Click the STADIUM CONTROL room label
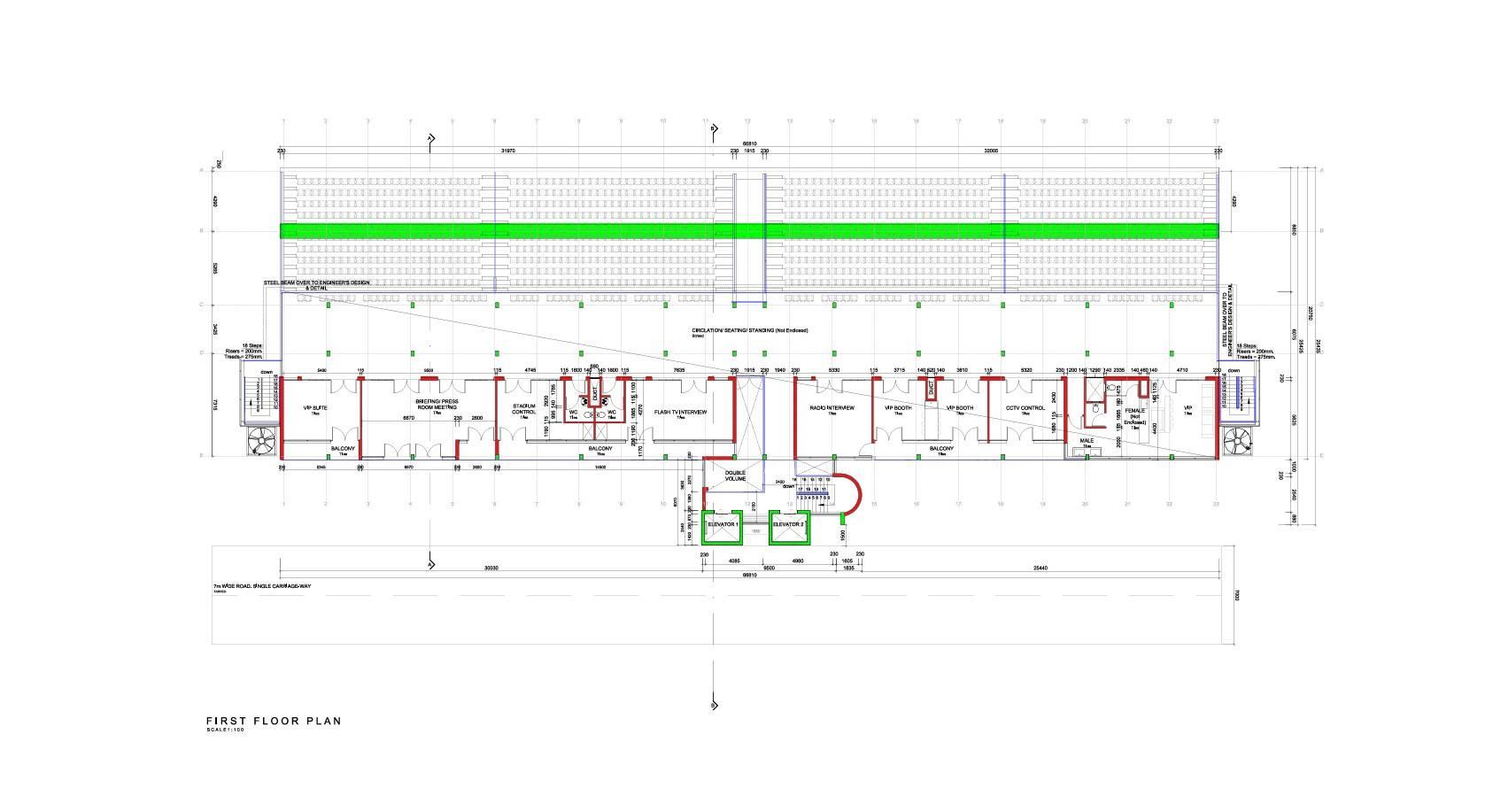 524,410
